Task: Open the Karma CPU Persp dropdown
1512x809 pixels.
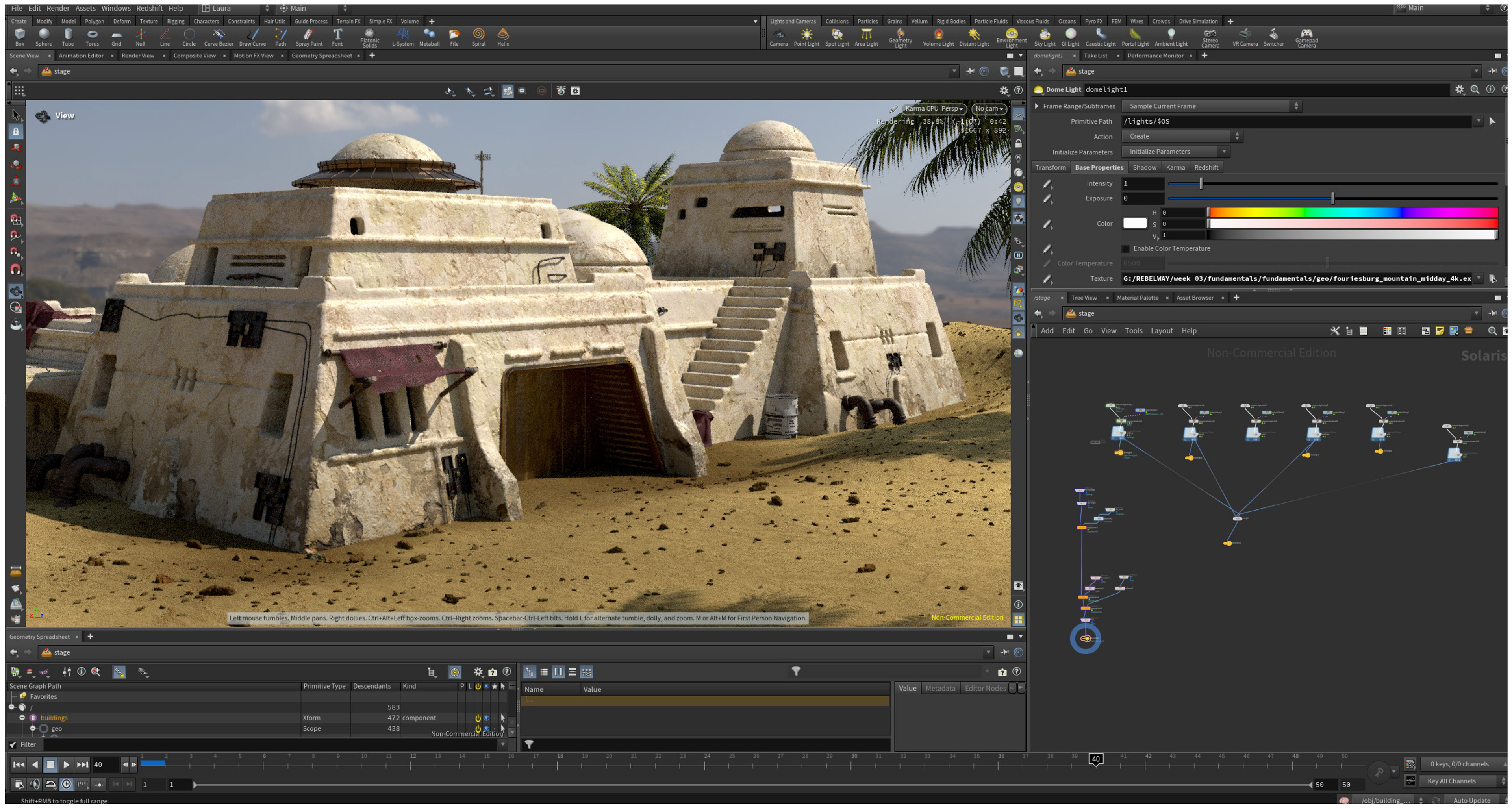Action: pyautogui.click(x=934, y=109)
